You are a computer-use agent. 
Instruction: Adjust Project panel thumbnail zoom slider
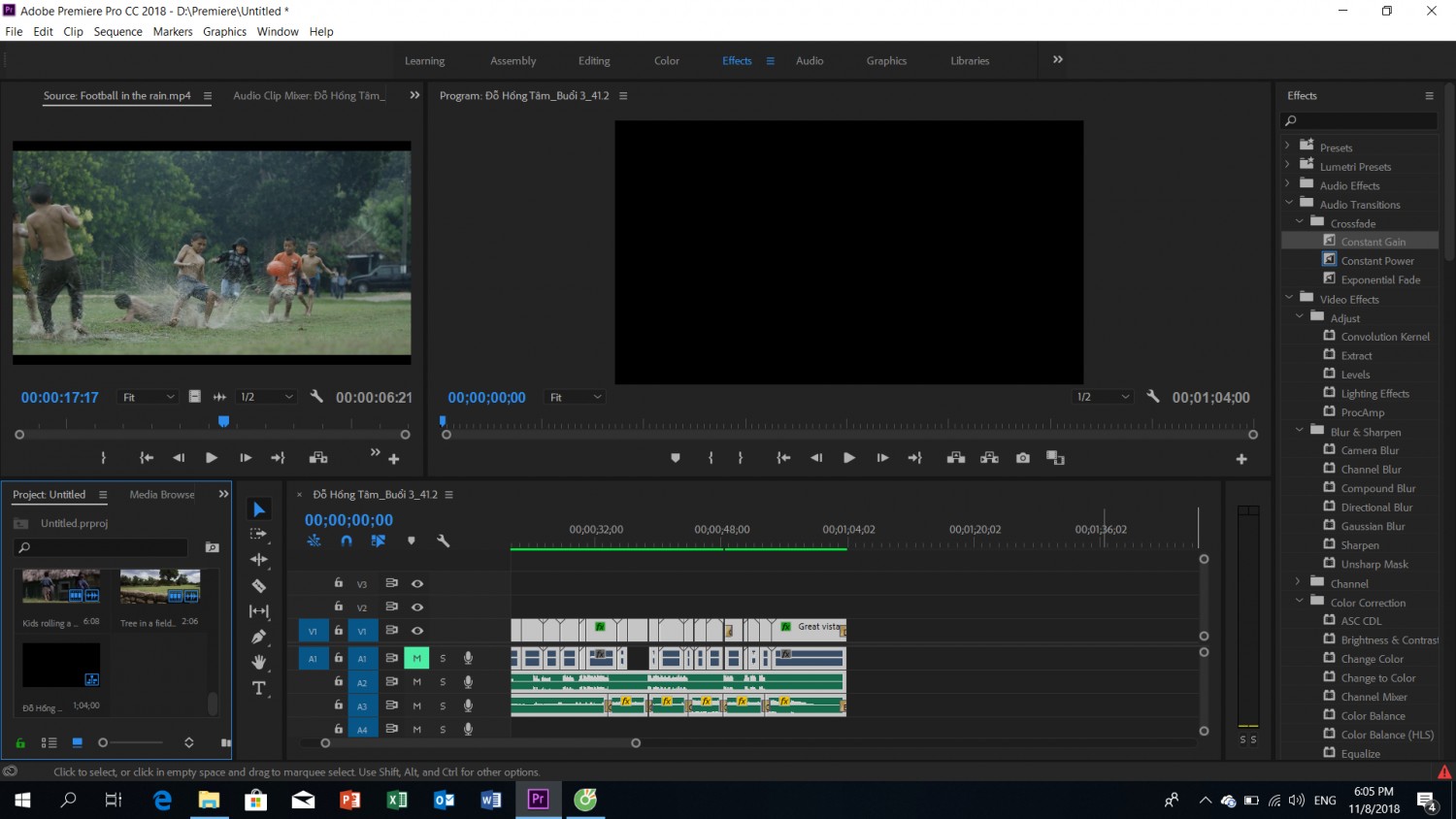103,742
